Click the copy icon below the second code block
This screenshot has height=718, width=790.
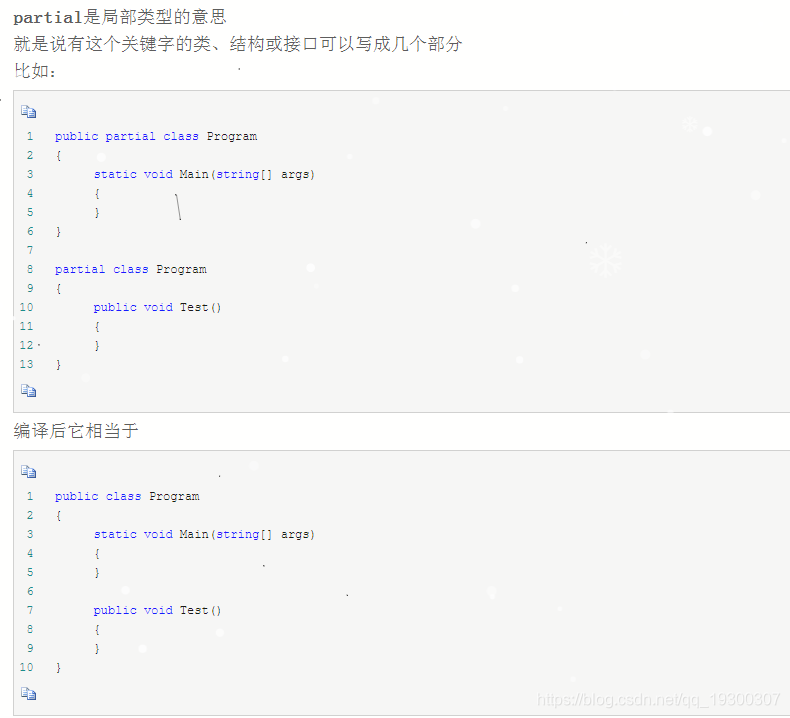coord(28,694)
